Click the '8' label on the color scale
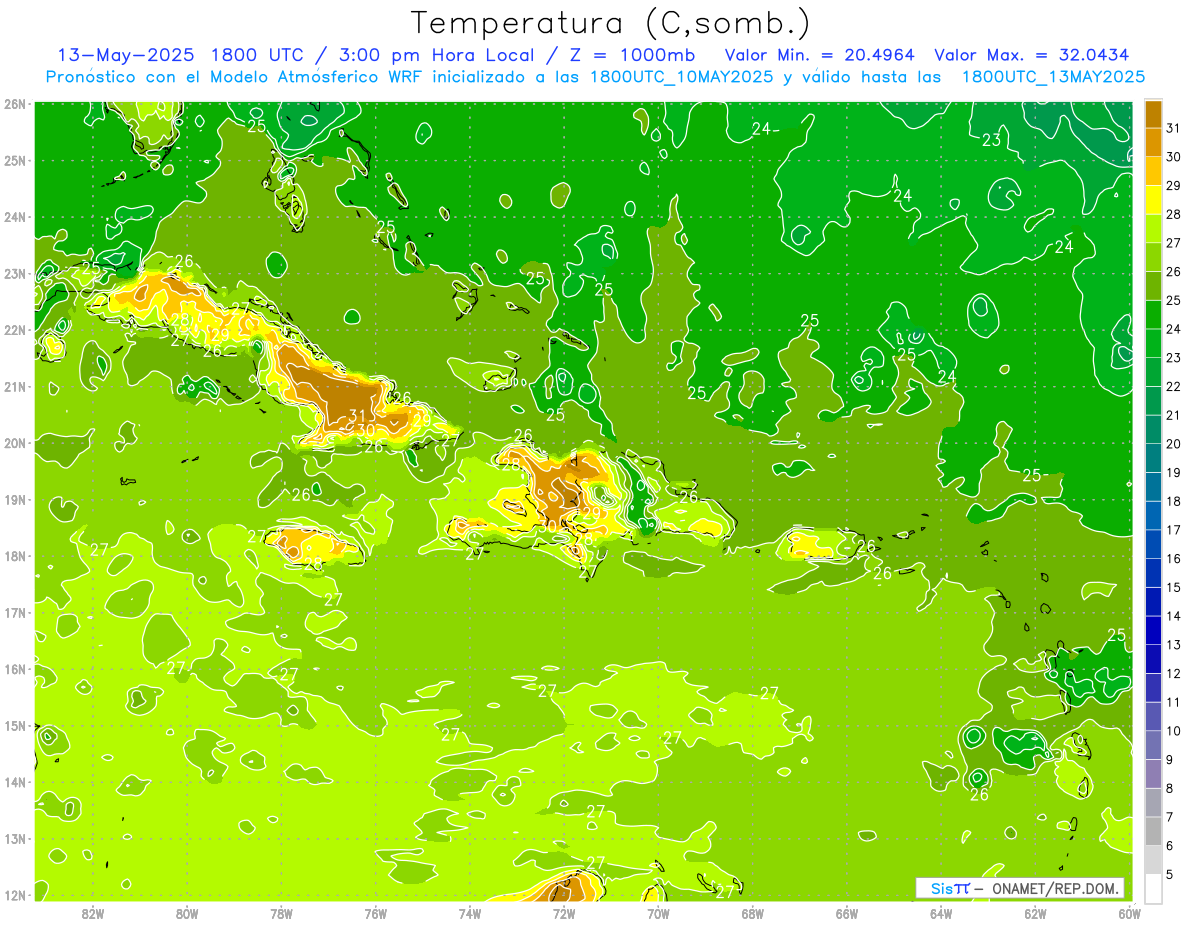 [1170, 788]
